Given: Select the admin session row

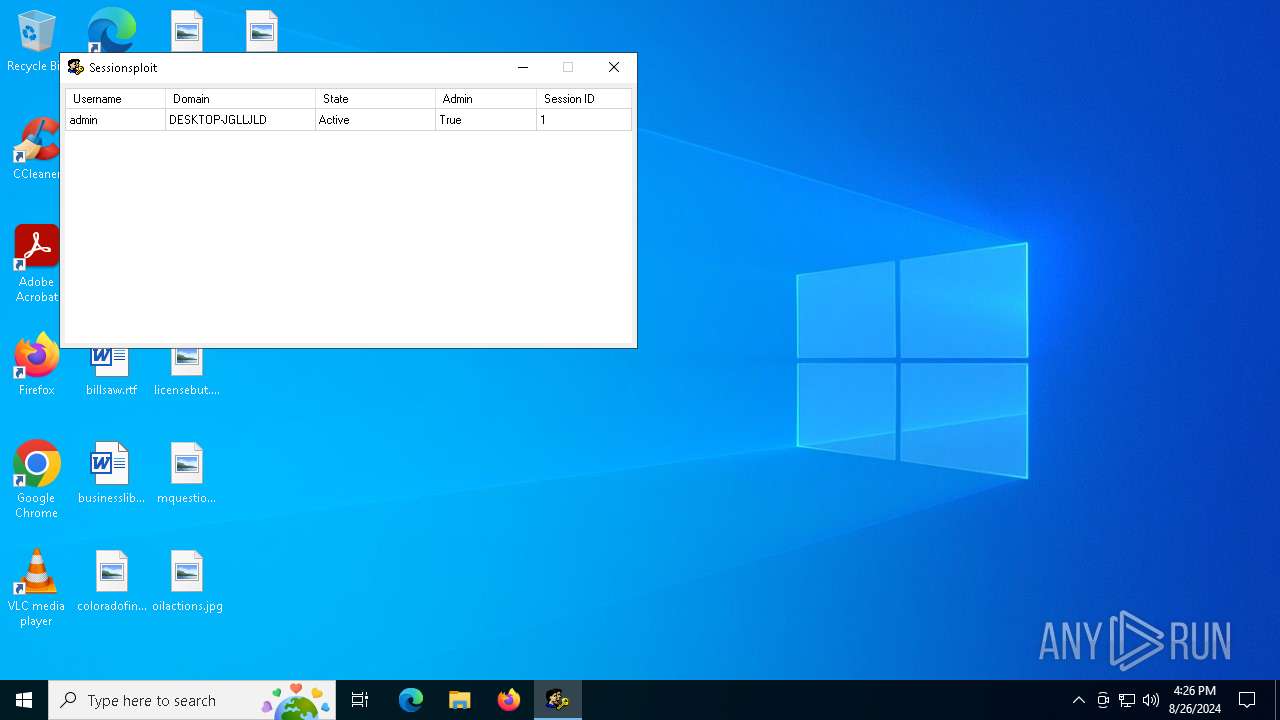Looking at the screenshot, I should tap(348, 120).
